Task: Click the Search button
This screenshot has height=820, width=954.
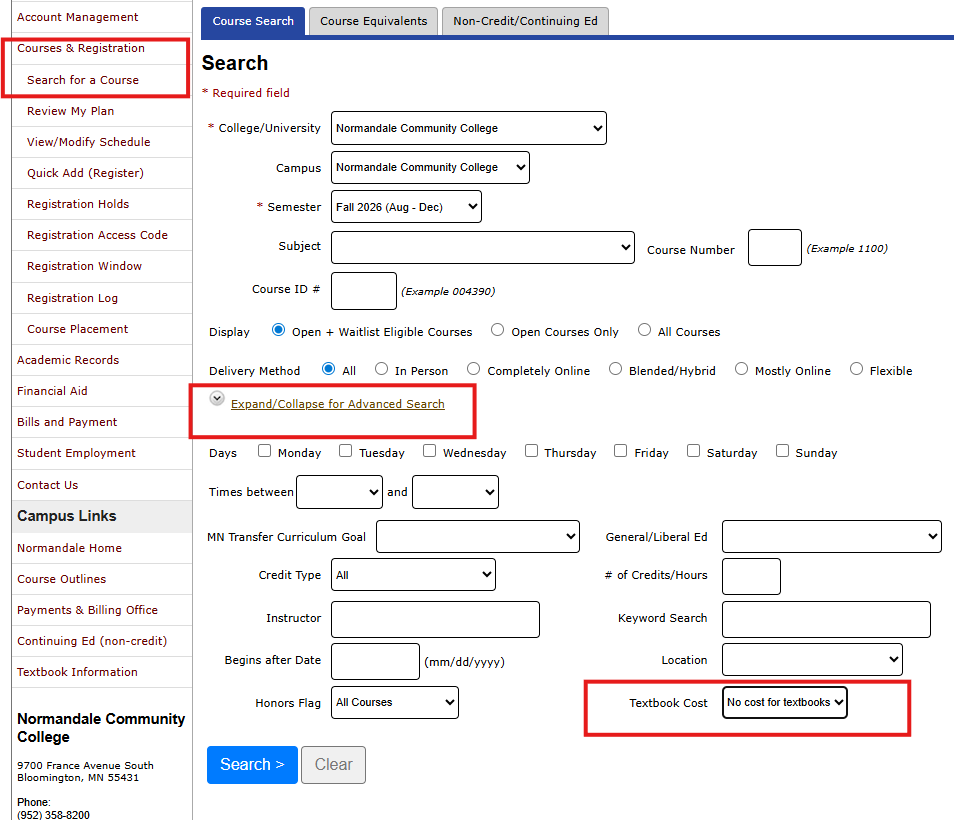Action: (x=252, y=764)
